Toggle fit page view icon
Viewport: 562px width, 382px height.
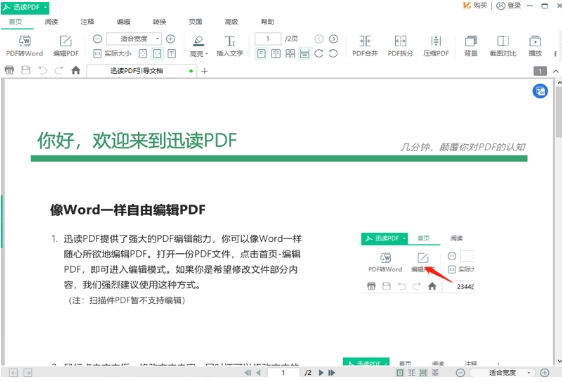143,54
